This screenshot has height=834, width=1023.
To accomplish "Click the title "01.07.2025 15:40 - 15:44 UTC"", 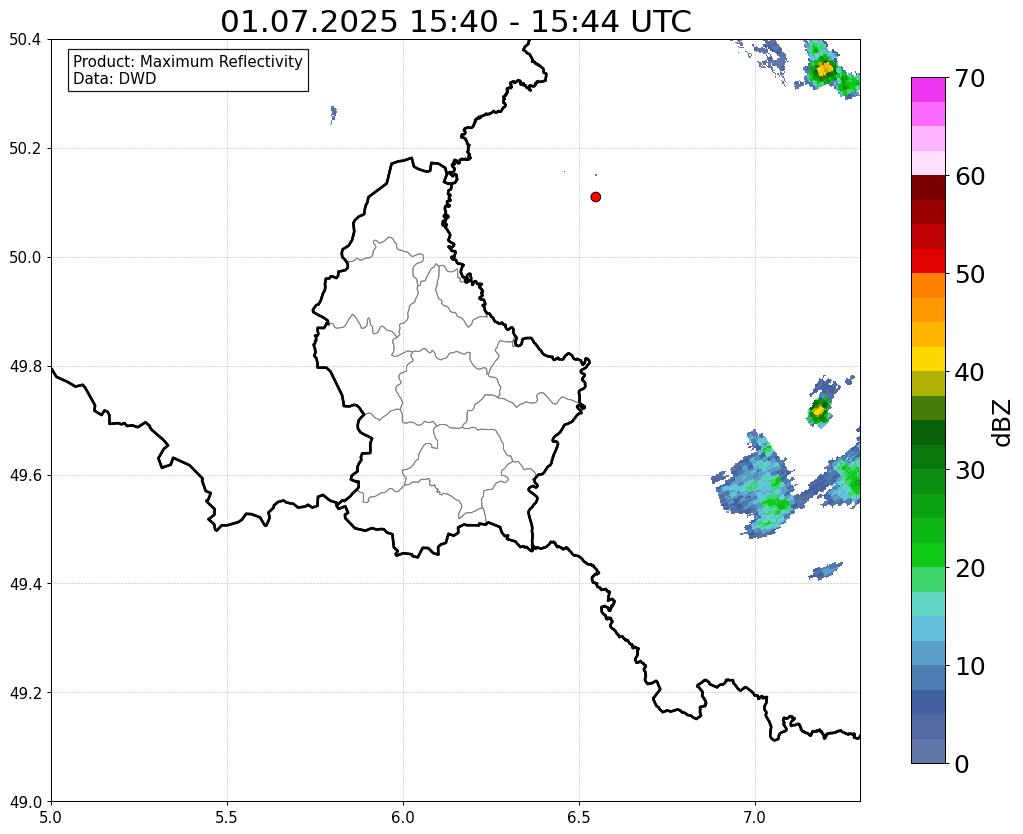I will pyautogui.click(x=455, y=22).
